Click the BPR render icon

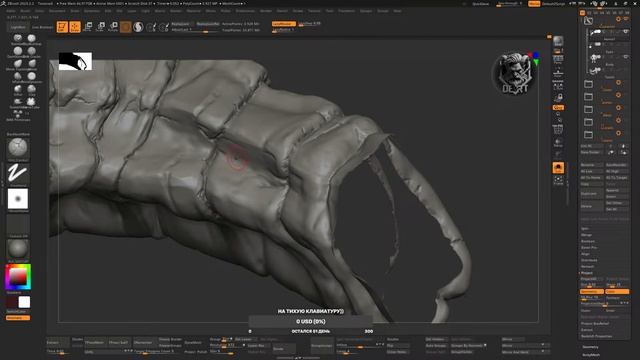pyautogui.click(x=558, y=41)
